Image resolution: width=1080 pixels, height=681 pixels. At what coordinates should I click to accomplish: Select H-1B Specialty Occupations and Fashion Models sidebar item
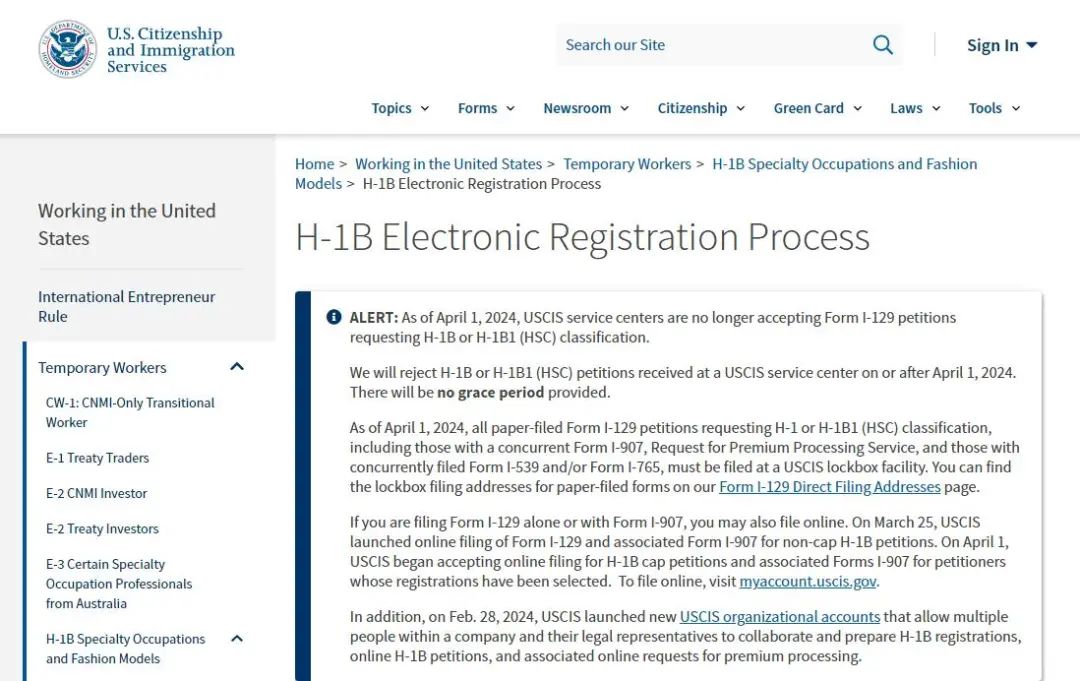click(x=125, y=649)
